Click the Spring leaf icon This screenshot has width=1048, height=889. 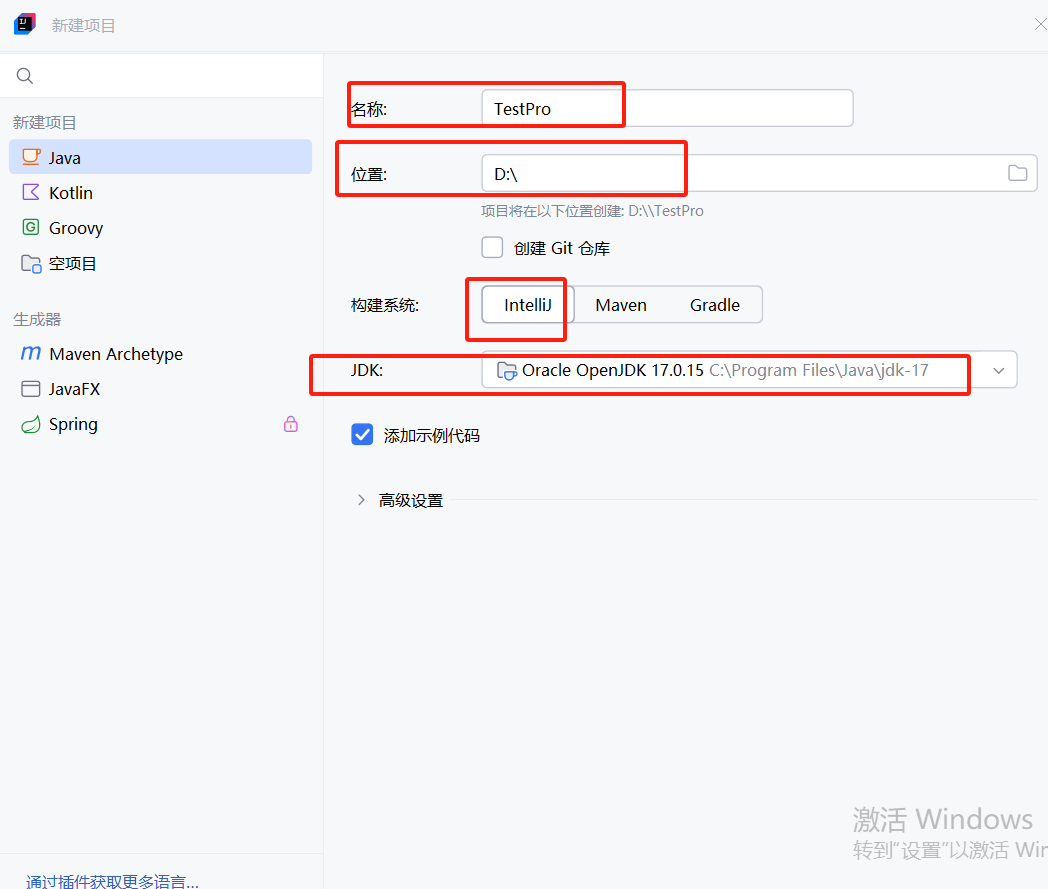(x=31, y=424)
